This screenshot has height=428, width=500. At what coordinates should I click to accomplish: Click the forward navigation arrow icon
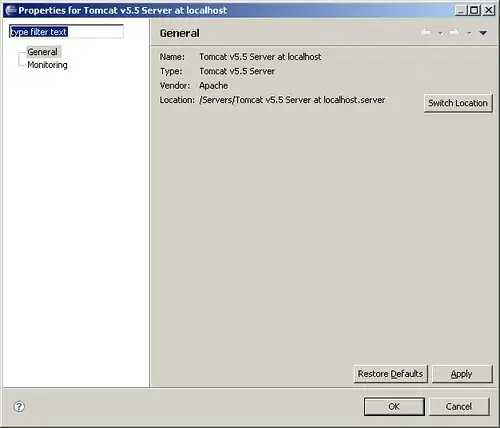click(x=454, y=32)
